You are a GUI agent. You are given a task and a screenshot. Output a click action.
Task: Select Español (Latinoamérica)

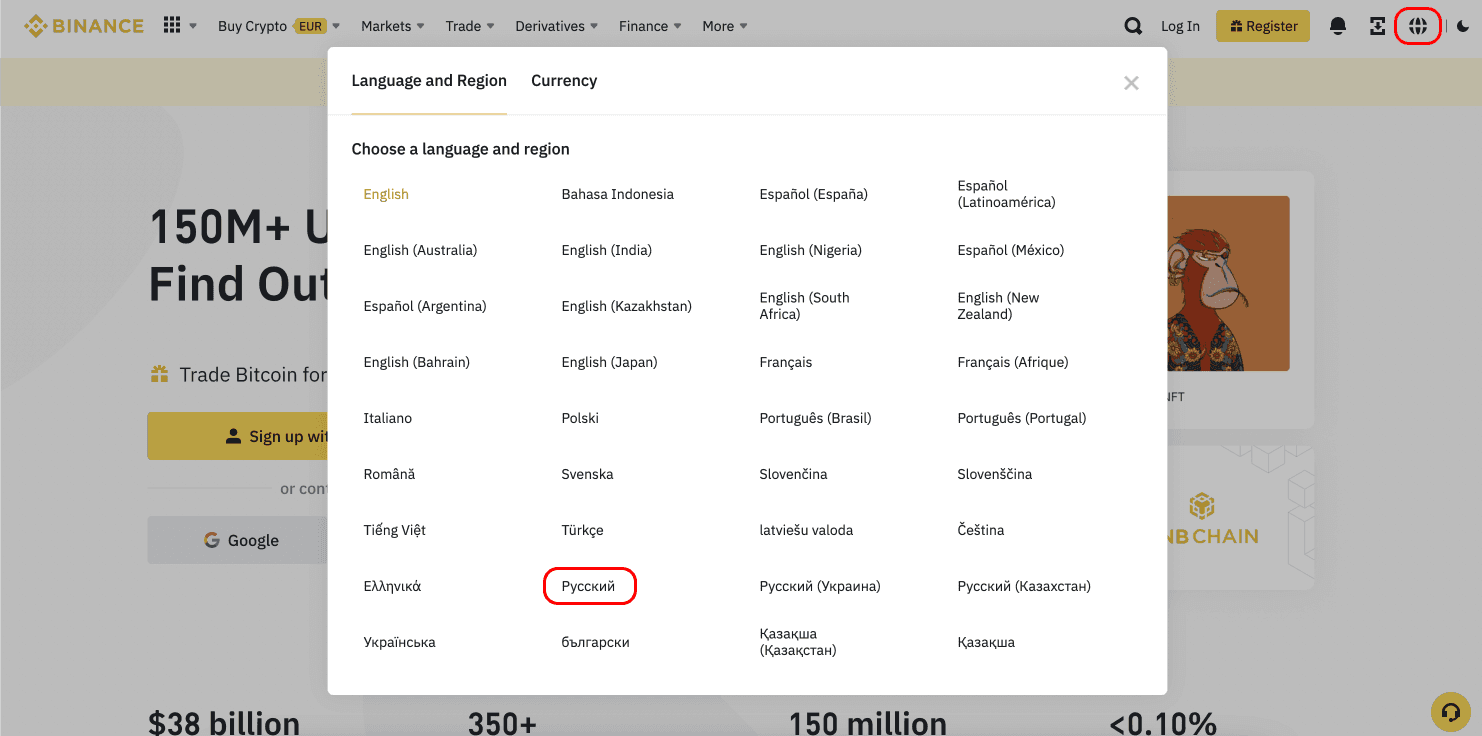pos(1006,194)
